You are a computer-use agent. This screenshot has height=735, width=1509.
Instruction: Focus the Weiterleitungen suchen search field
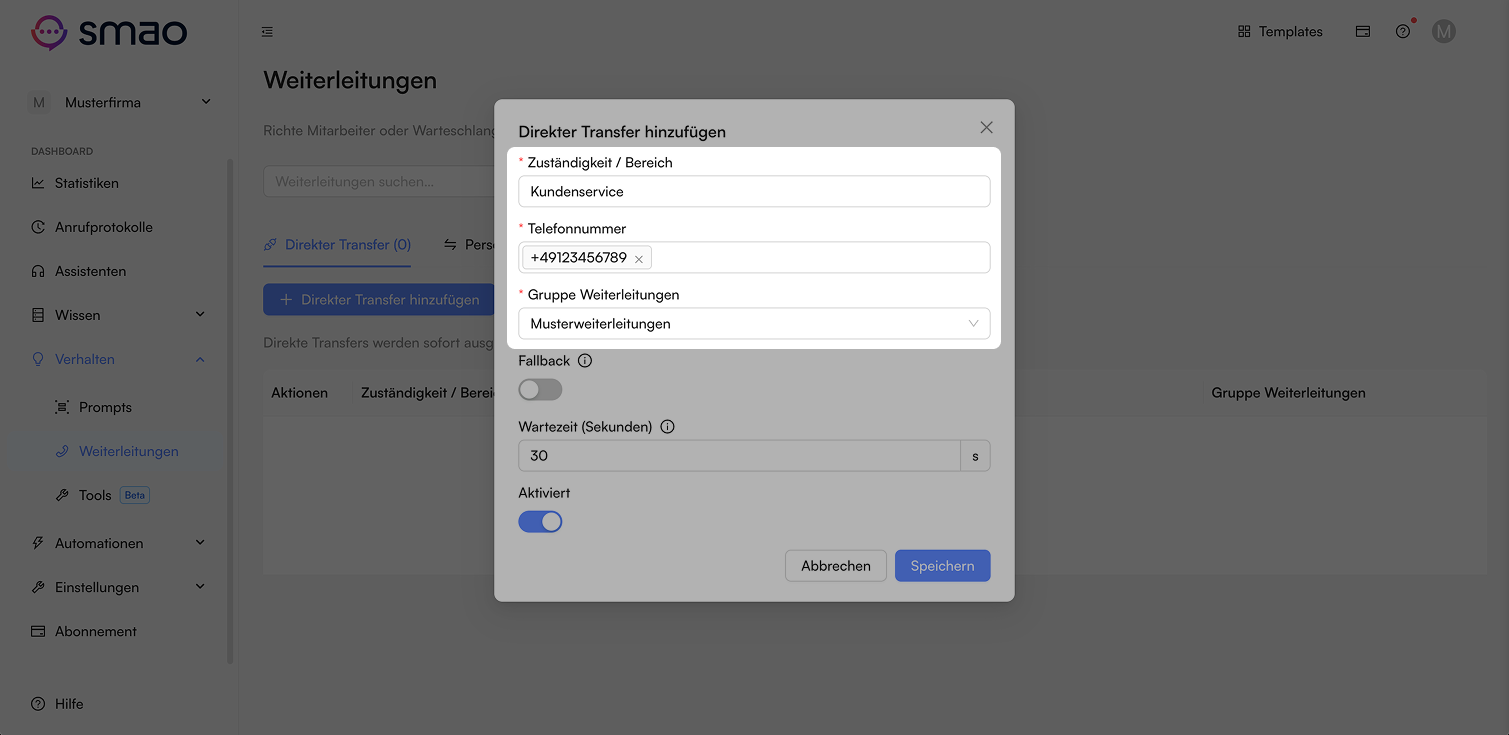[378, 182]
